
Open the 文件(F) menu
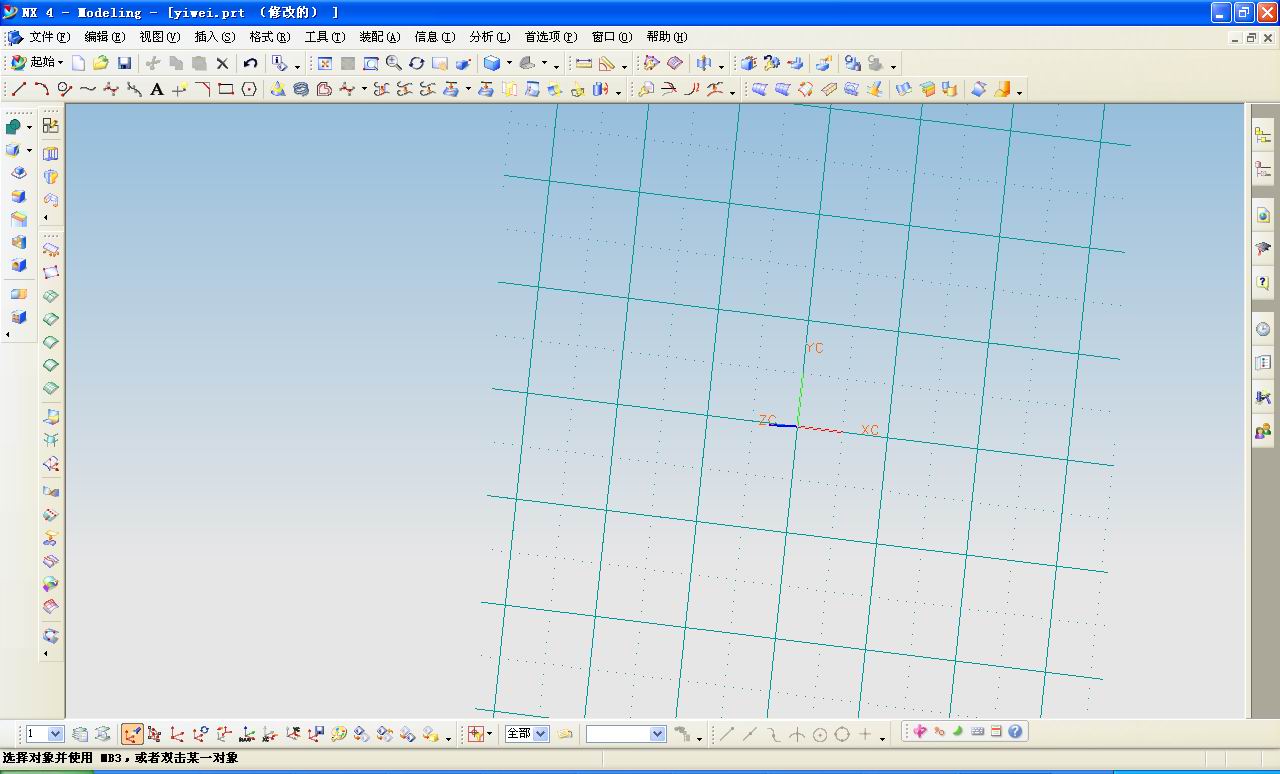click(50, 37)
